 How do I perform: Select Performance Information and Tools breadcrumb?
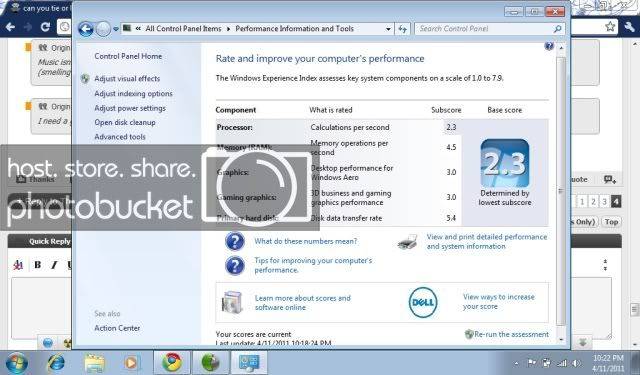pos(294,29)
